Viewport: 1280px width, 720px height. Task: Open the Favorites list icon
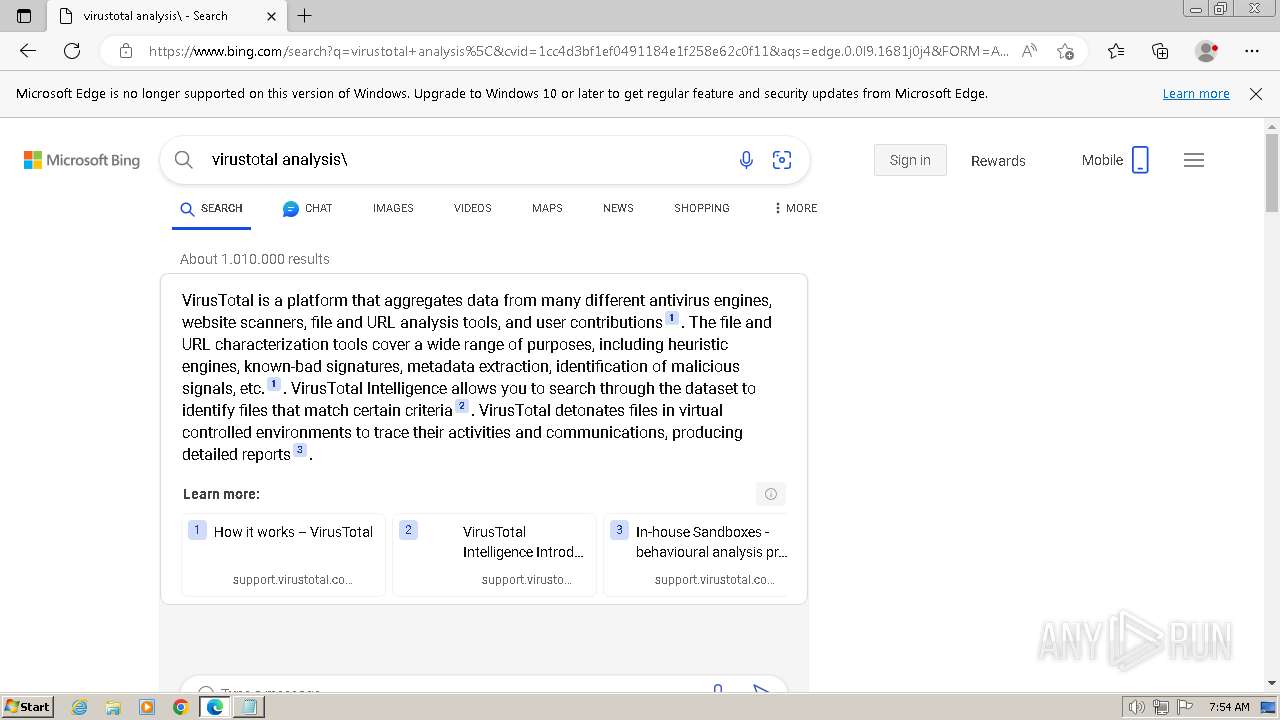(1116, 51)
